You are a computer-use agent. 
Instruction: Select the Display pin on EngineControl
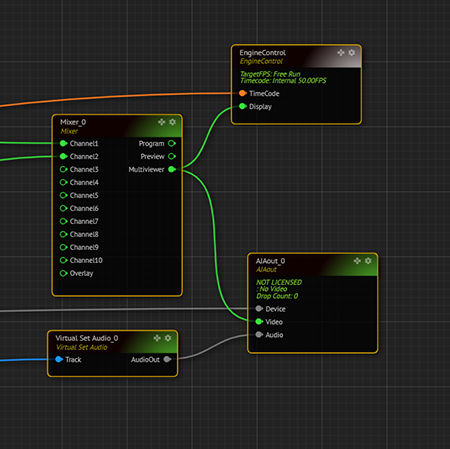(x=243, y=106)
